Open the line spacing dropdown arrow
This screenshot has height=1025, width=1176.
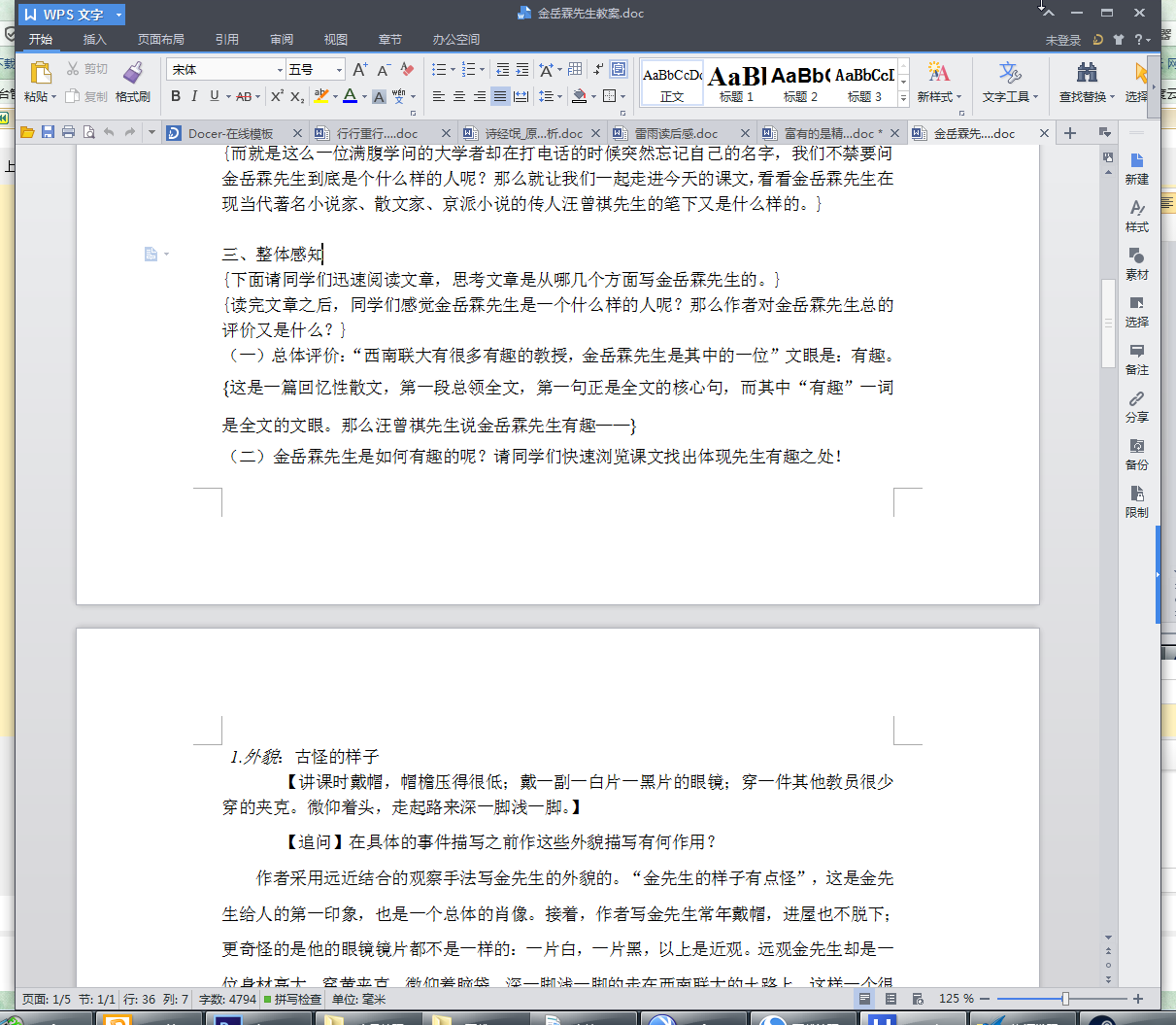(x=560, y=96)
